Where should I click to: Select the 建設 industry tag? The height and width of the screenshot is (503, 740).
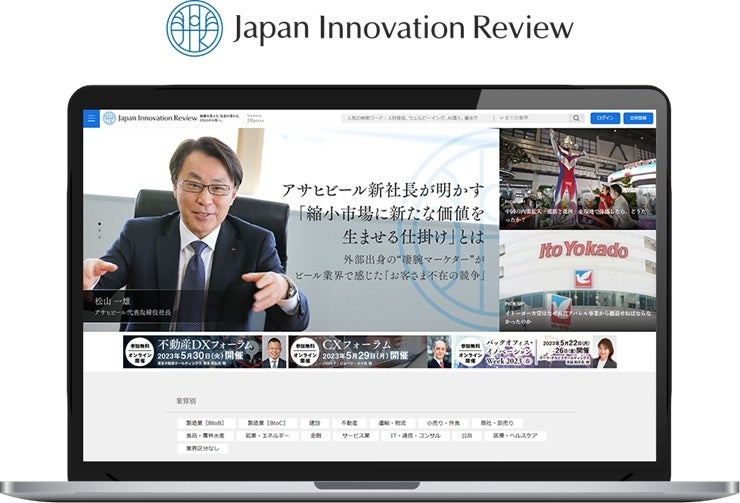315,423
